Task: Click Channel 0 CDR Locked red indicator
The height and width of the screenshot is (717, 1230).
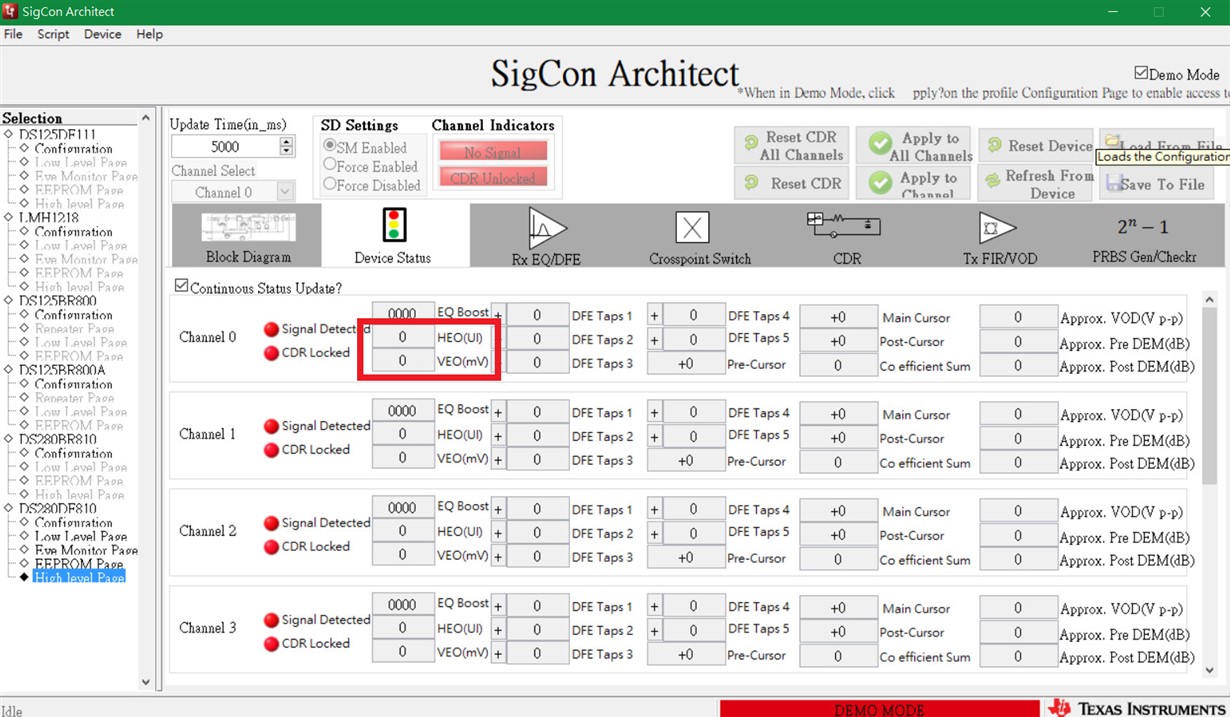Action: (x=271, y=353)
